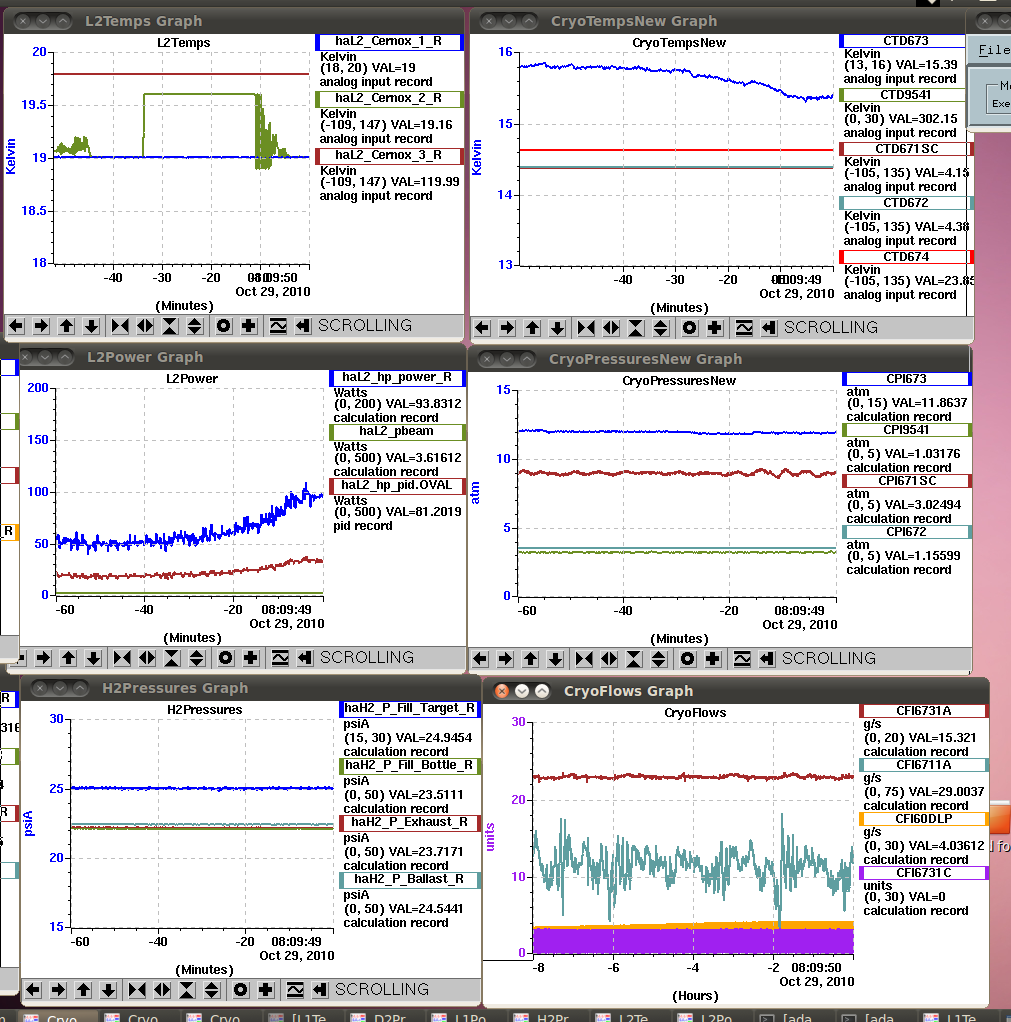Compress time axis in L2Temps Graph toolbar
This screenshot has height=1022, width=1011.
pyautogui.click(x=120, y=326)
